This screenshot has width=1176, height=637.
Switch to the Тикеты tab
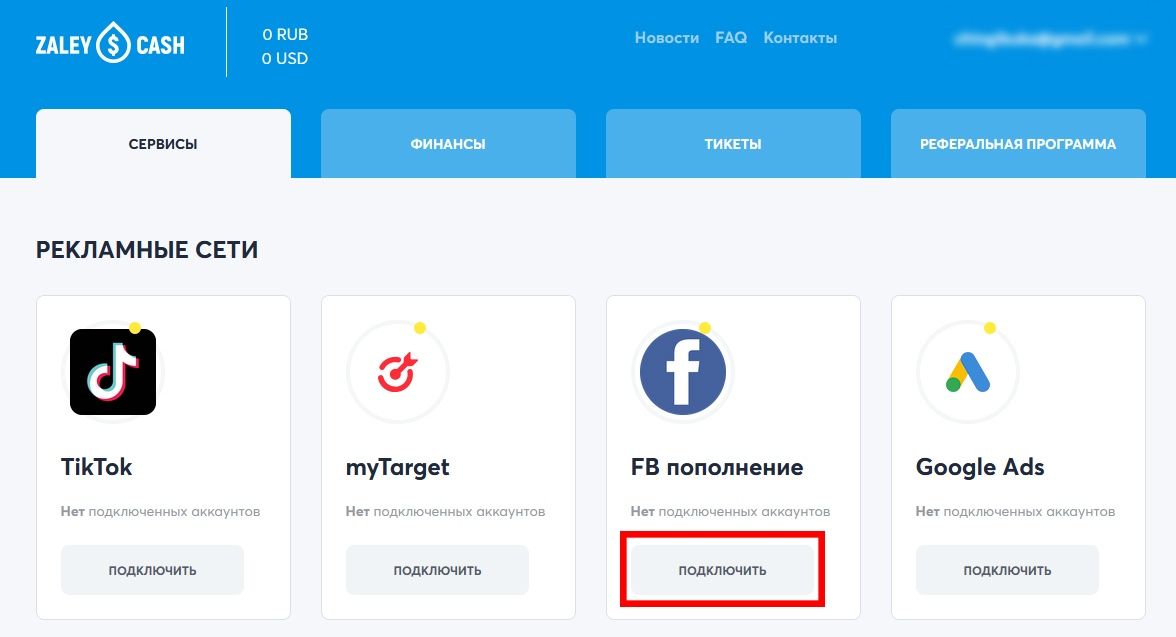point(733,143)
